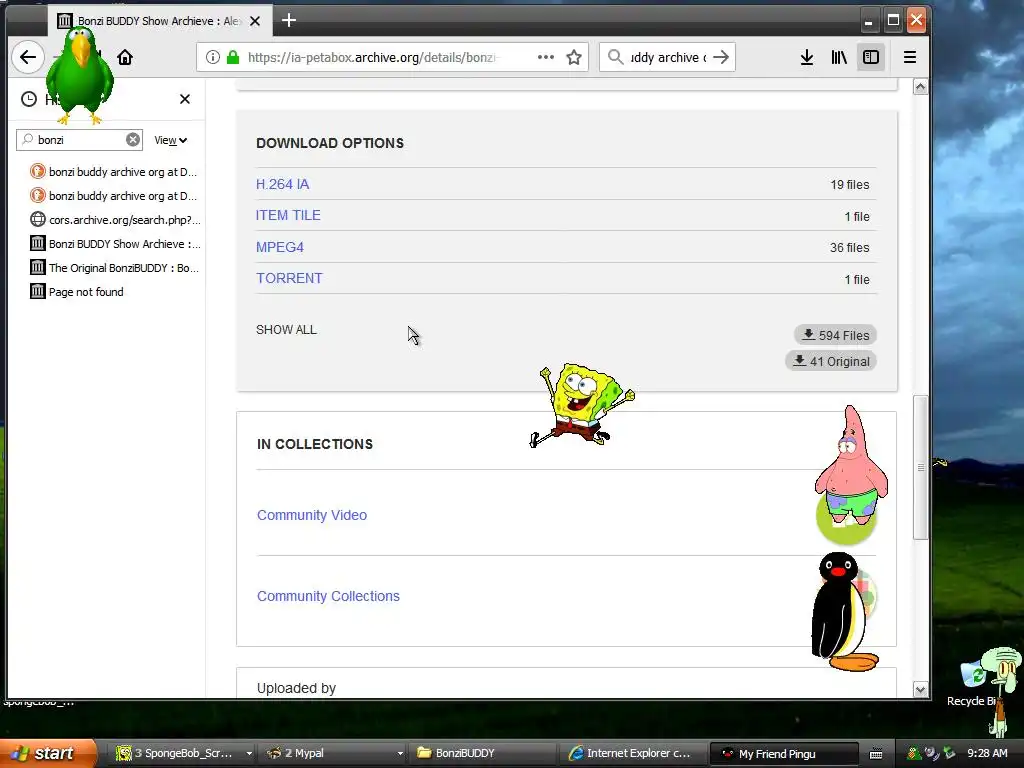Click the search bar magnifier icon
Image resolution: width=1024 pixels, height=768 pixels.
click(x=615, y=57)
